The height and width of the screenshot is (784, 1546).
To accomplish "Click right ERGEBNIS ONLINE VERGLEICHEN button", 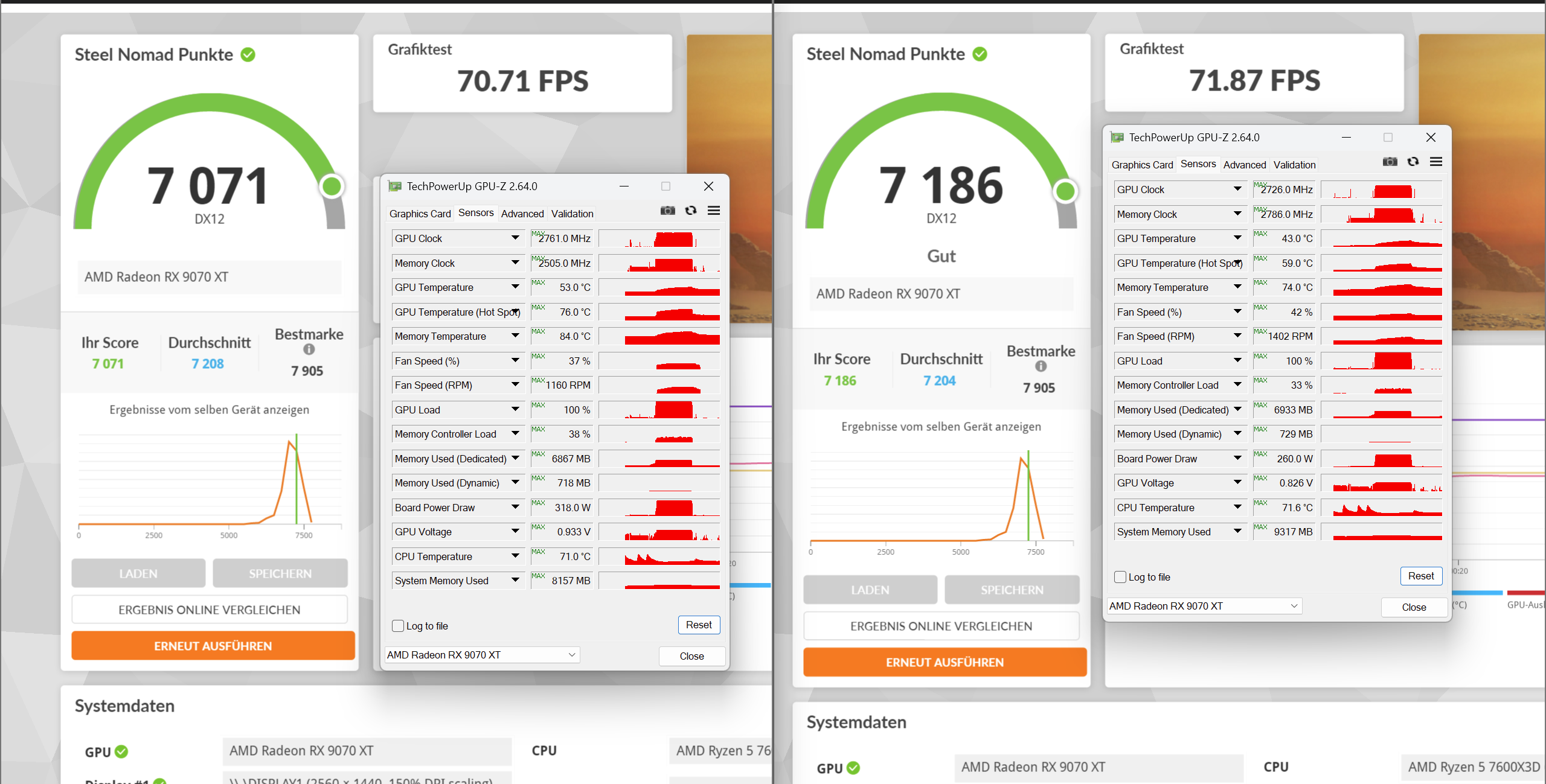I will (x=941, y=626).
